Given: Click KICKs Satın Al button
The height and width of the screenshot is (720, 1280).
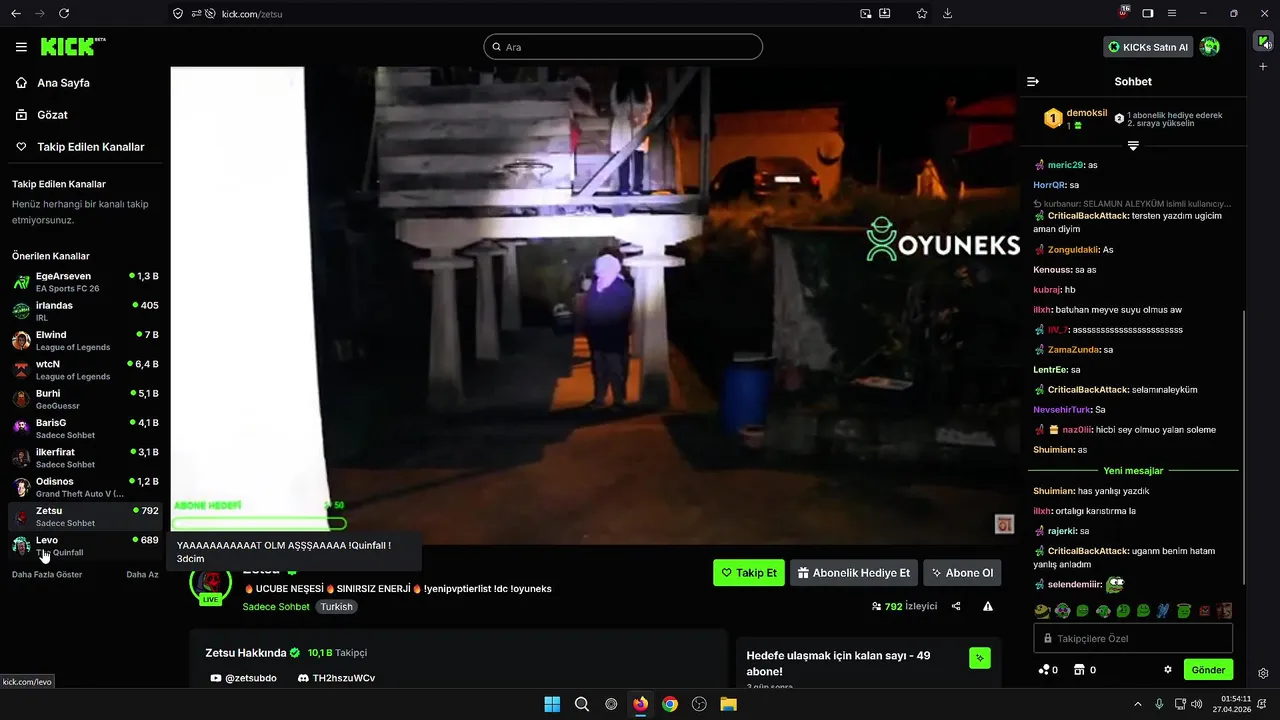Looking at the screenshot, I should pyautogui.click(x=1148, y=47).
